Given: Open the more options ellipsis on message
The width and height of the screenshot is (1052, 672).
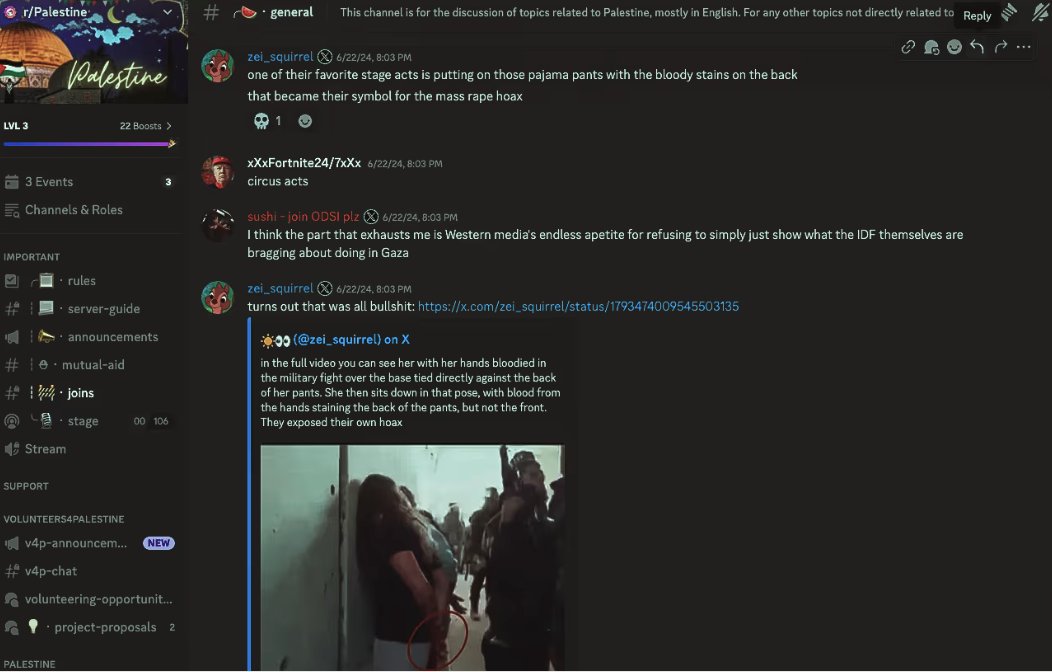Looking at the screenshot, I should tap(1023, 47).
